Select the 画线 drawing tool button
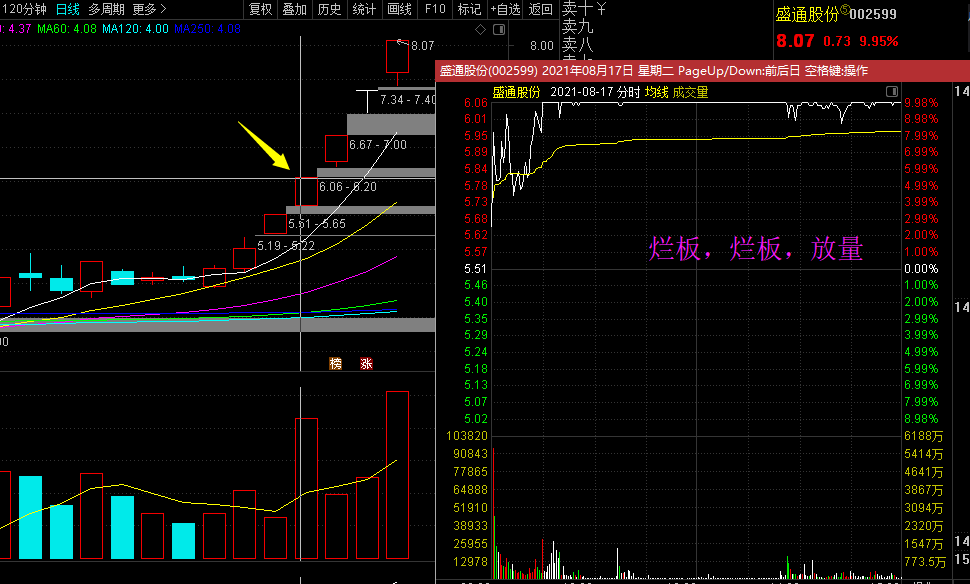Viewport: 970px width, 584px height. point(399,9)
